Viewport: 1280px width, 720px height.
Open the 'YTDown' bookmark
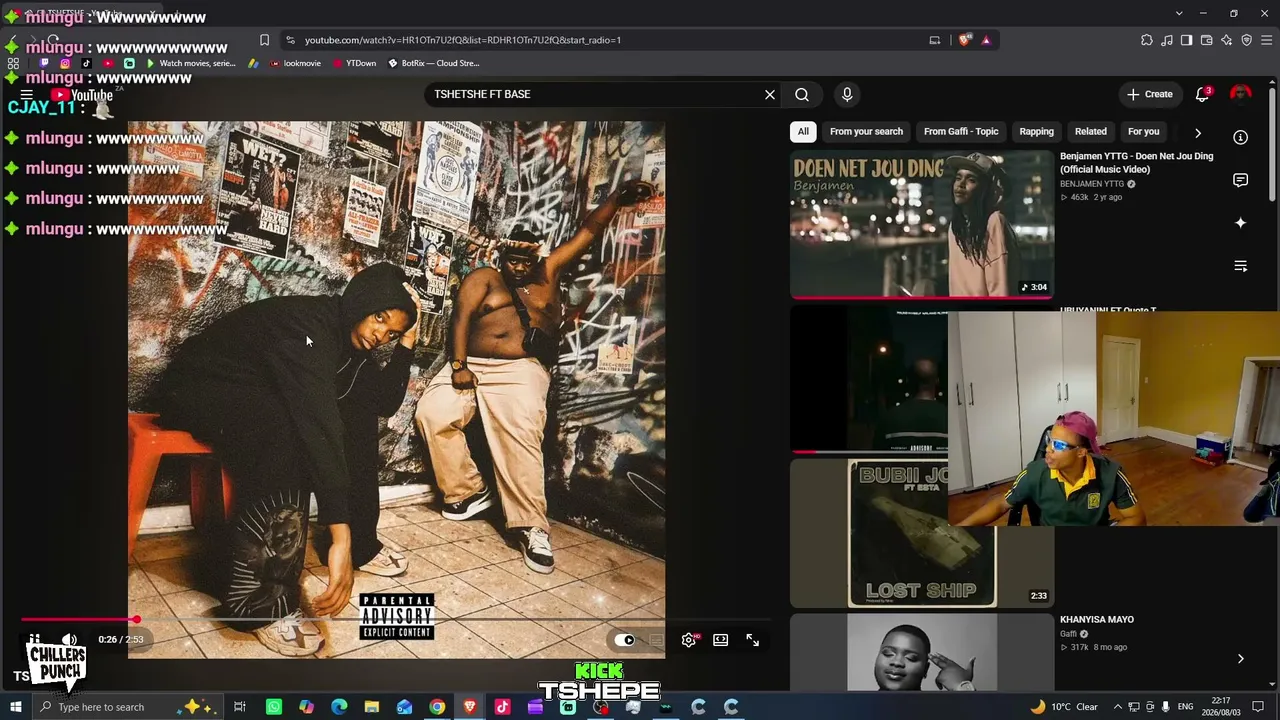tap(354, 63)
